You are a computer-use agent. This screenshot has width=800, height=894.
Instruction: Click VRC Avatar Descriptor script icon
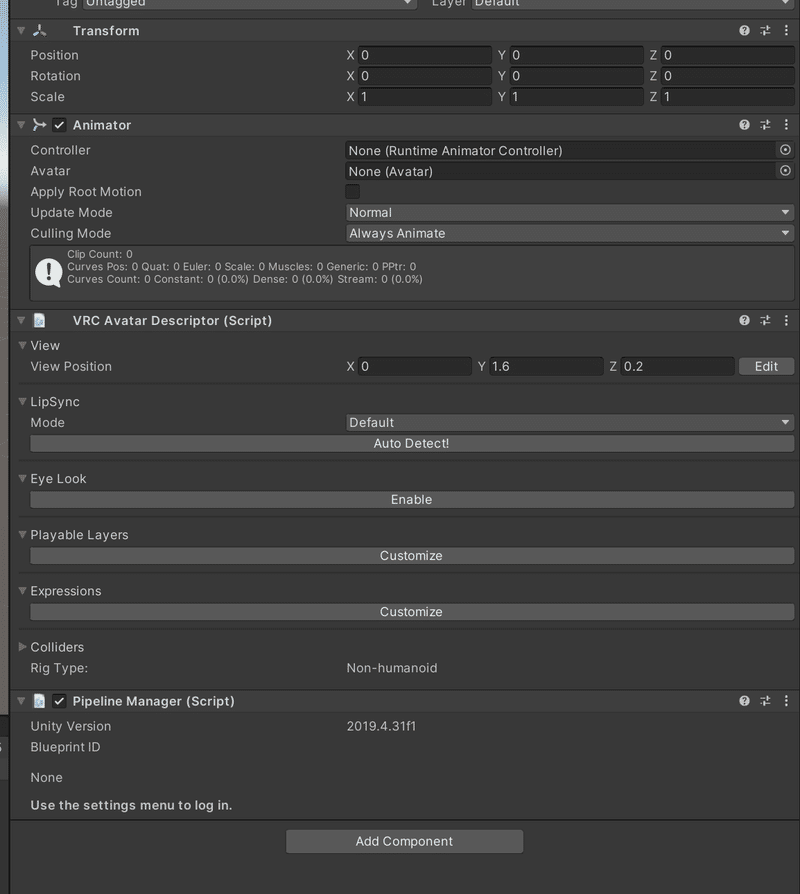39,320
